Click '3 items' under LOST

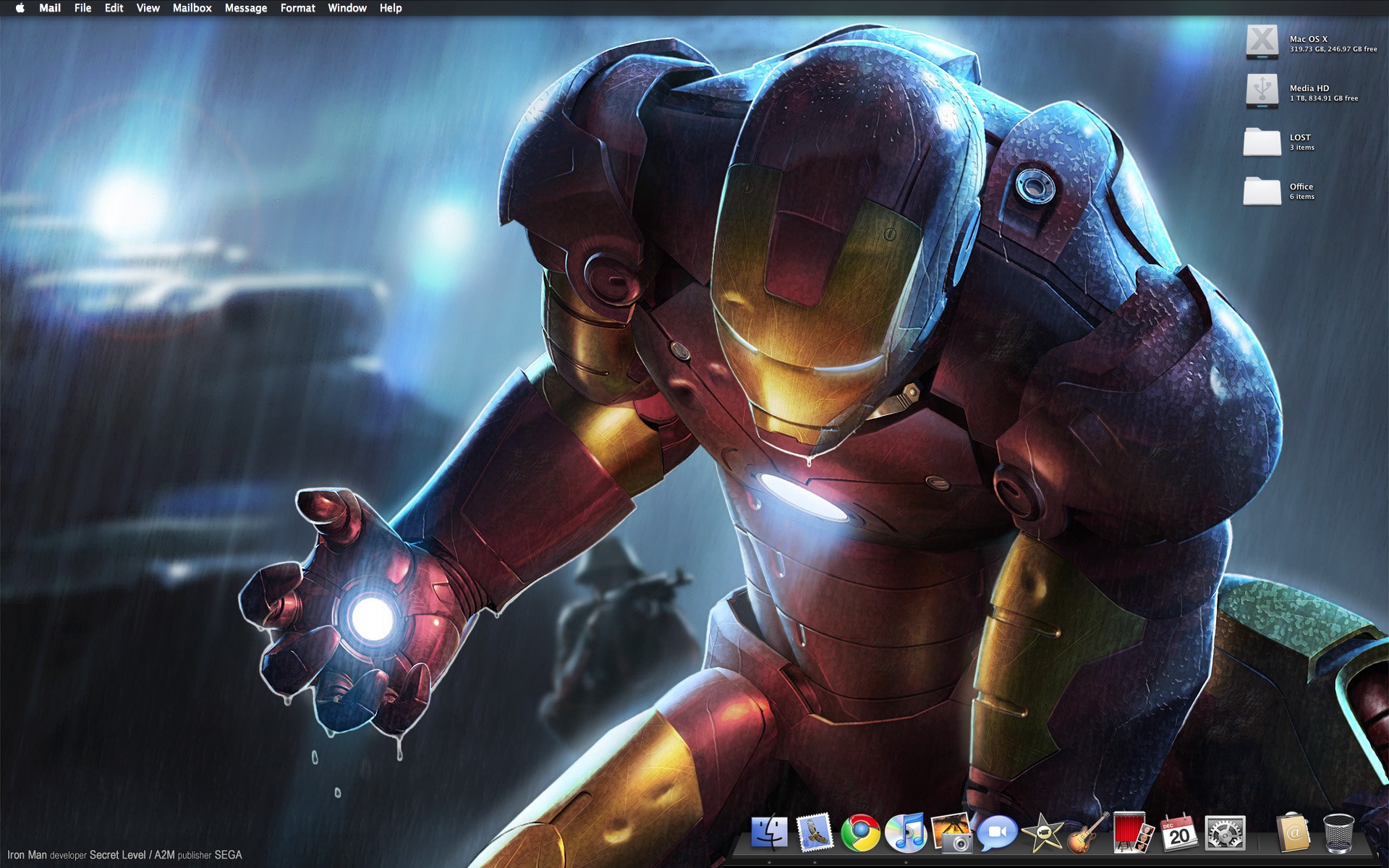pyautogui.click(x=1301, y=148)
